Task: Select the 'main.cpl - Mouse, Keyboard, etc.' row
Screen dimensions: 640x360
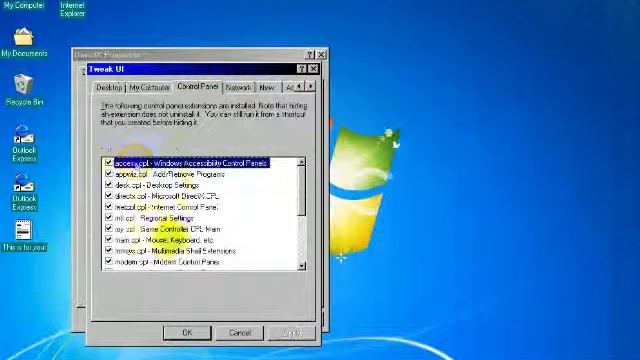Action: click(x=164, y=240)
